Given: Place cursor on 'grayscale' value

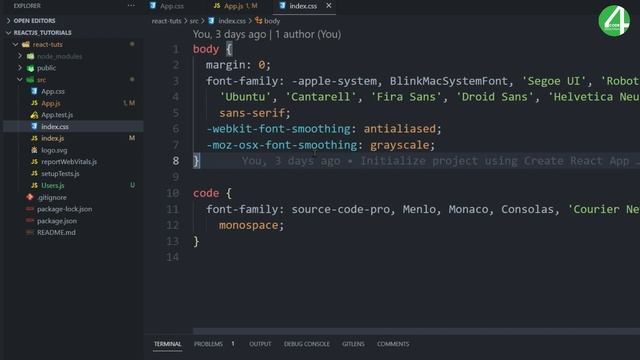Looking at the screenshot, I should point(400,145).
